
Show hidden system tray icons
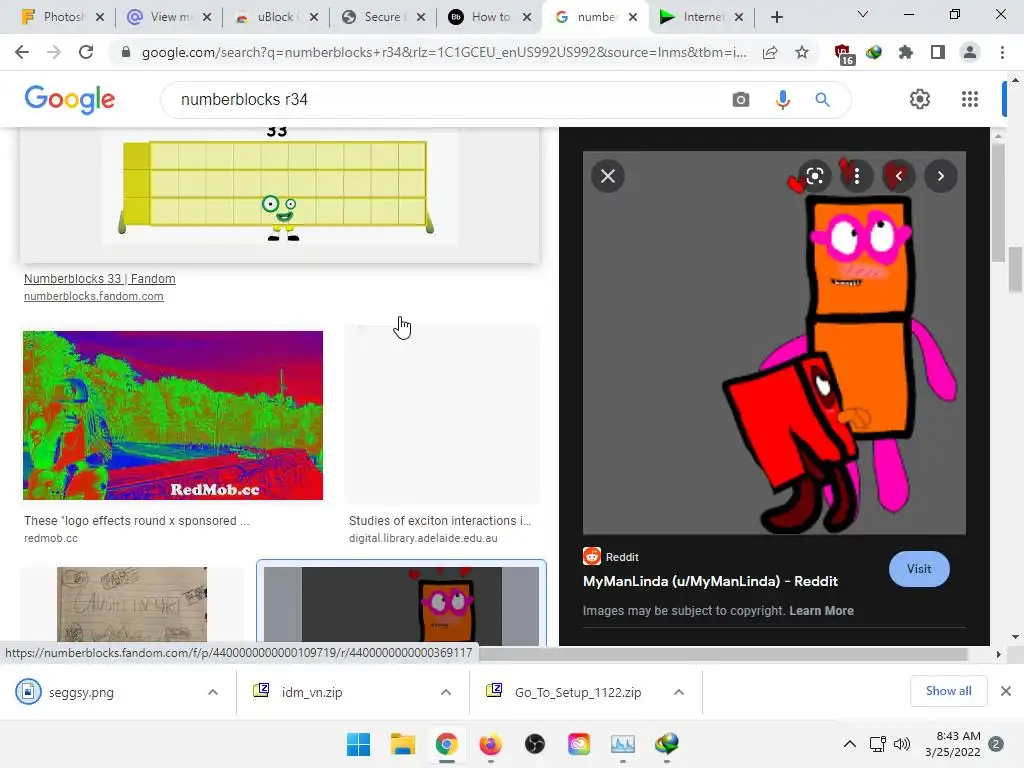point(850,744)
